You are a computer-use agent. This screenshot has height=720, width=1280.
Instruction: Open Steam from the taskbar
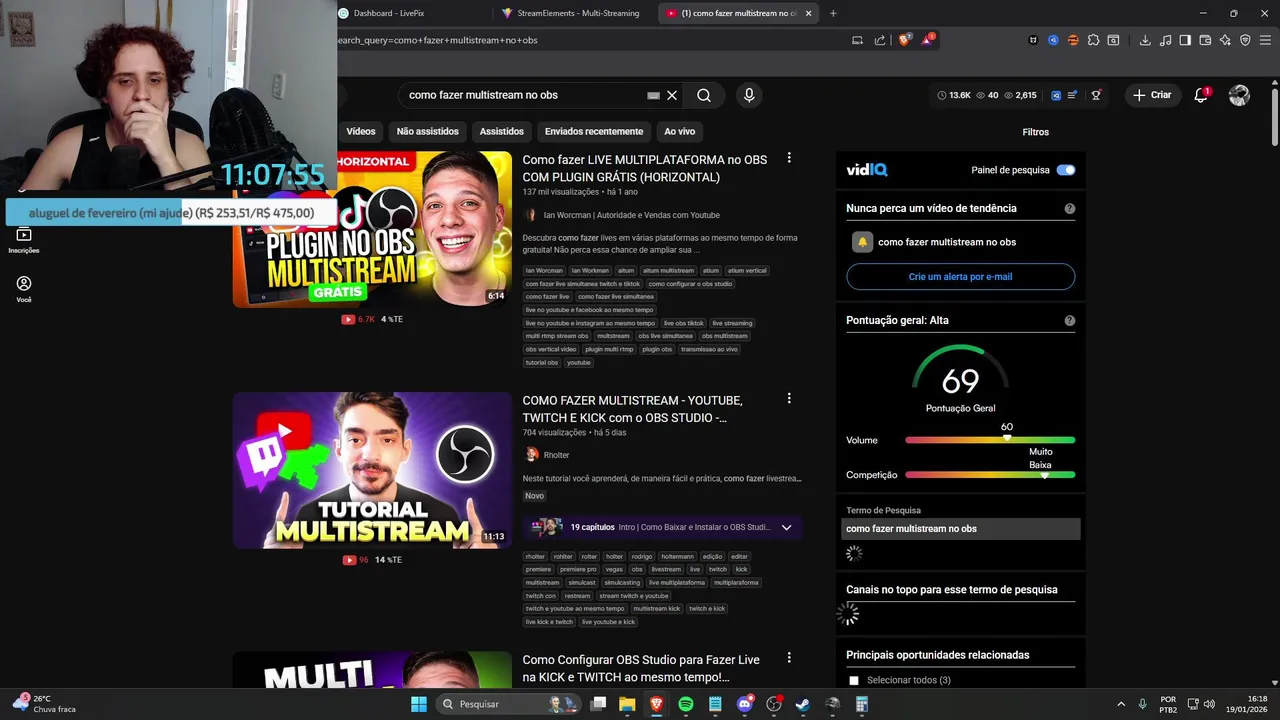(x=802, y=704)
